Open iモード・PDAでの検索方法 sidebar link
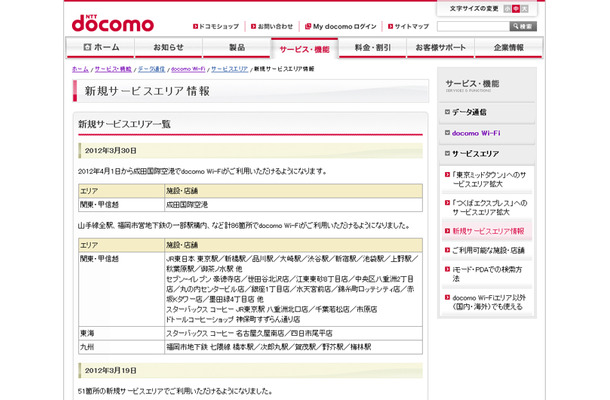The height and width of the screenshot is (400, 610). click(x=487, y=274)
